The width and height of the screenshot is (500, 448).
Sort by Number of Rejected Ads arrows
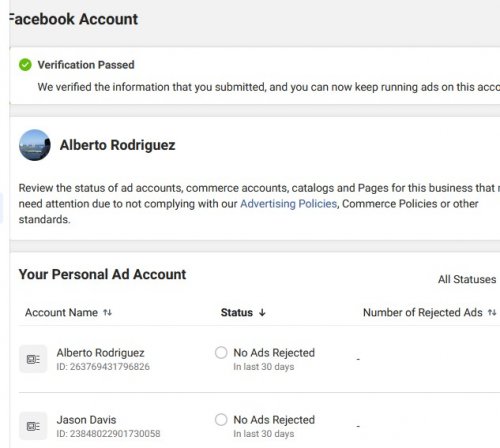click(x=492, y=313)
